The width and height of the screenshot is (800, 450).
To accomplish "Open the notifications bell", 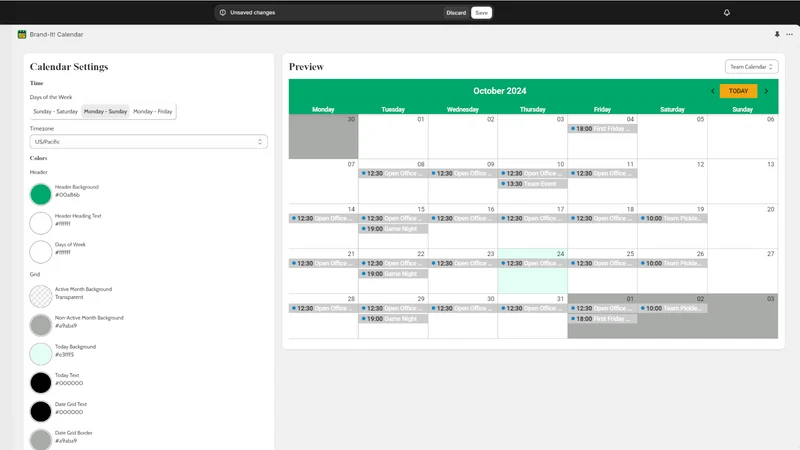I will [727, 13].
